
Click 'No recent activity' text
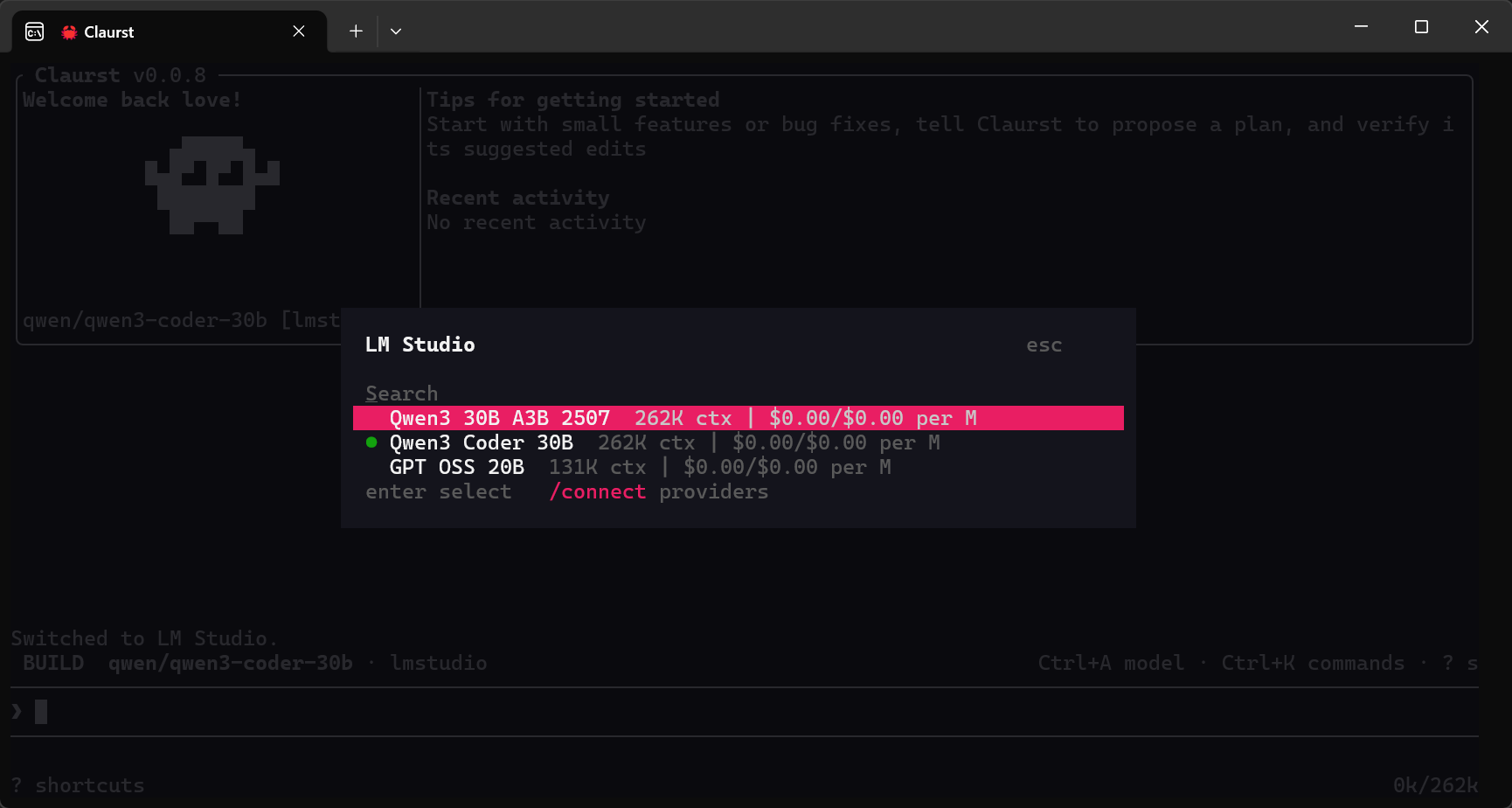[x=537, y=222]
